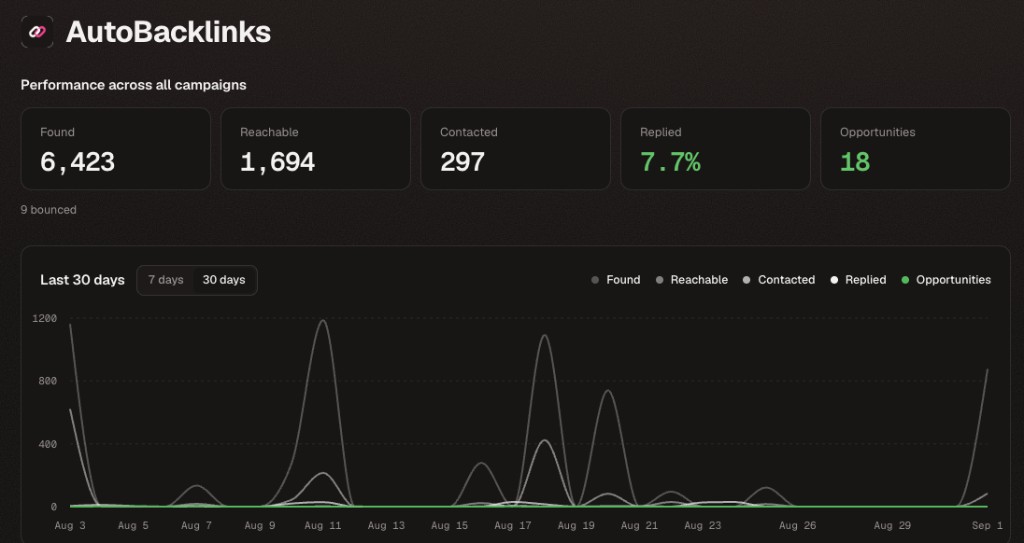Click the Aug 11 x-axis label

323,525
